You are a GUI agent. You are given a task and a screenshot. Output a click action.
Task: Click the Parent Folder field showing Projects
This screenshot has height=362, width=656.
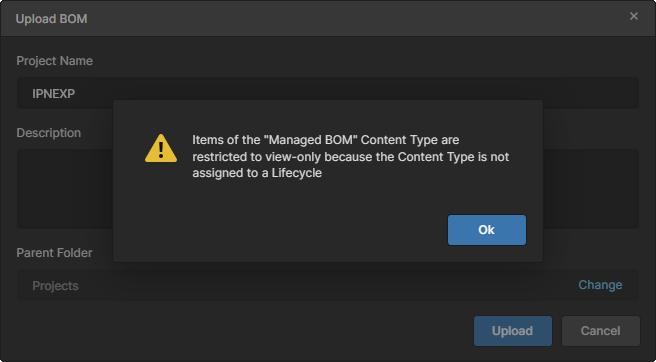[328, 285]
